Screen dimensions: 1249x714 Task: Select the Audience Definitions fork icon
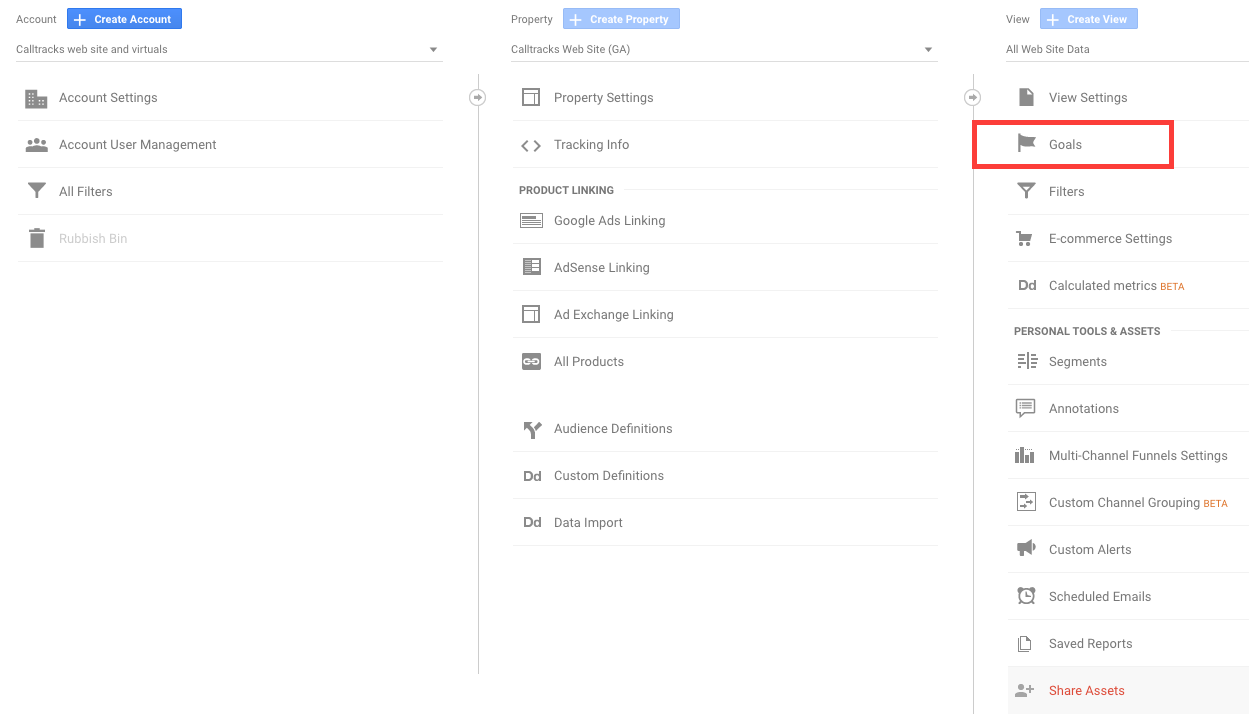(531, 429)
